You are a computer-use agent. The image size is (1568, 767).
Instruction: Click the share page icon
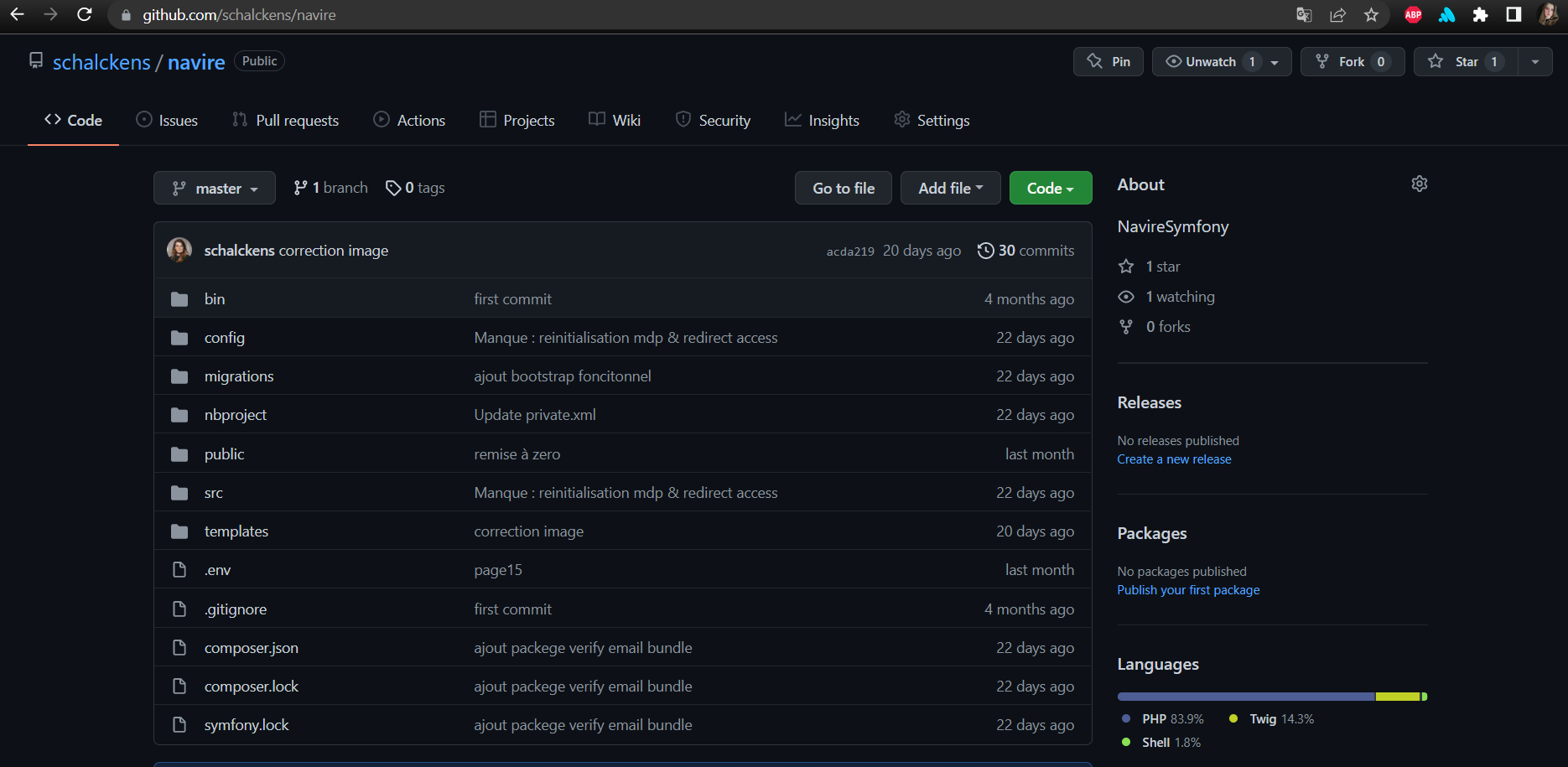click(1337, 14)
